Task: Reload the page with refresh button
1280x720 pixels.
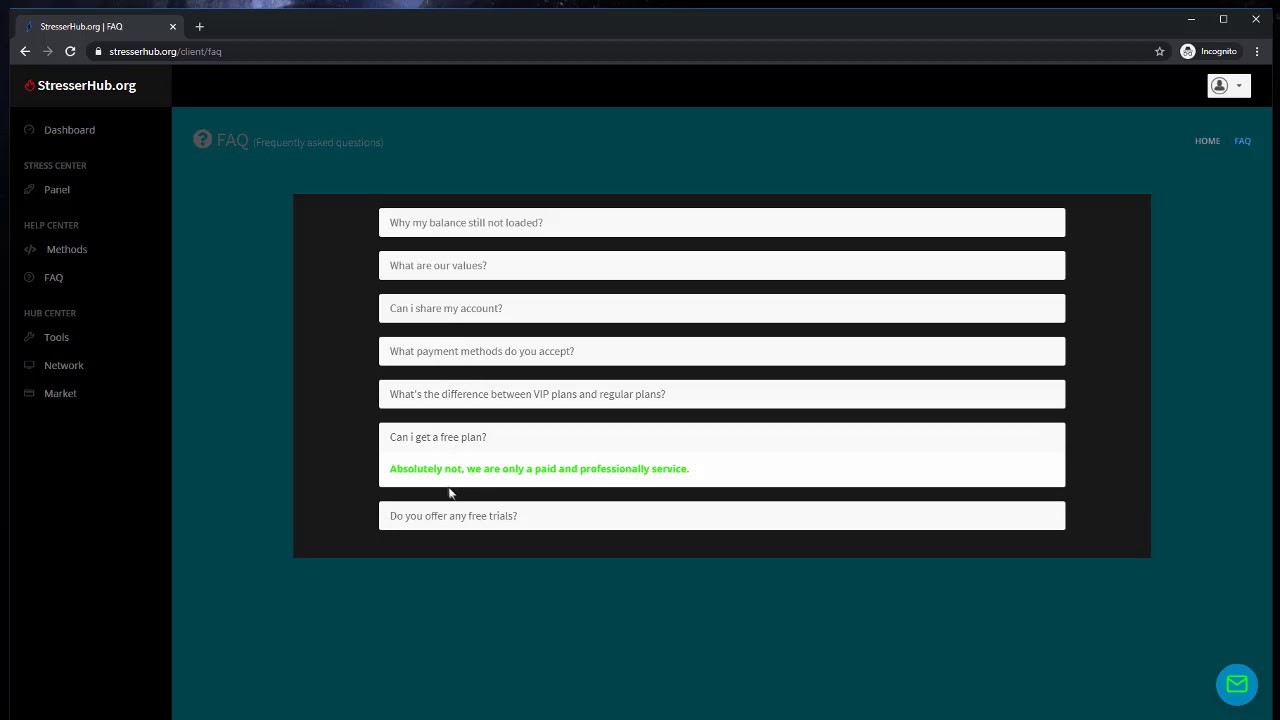Action: (x=70, y=51)
